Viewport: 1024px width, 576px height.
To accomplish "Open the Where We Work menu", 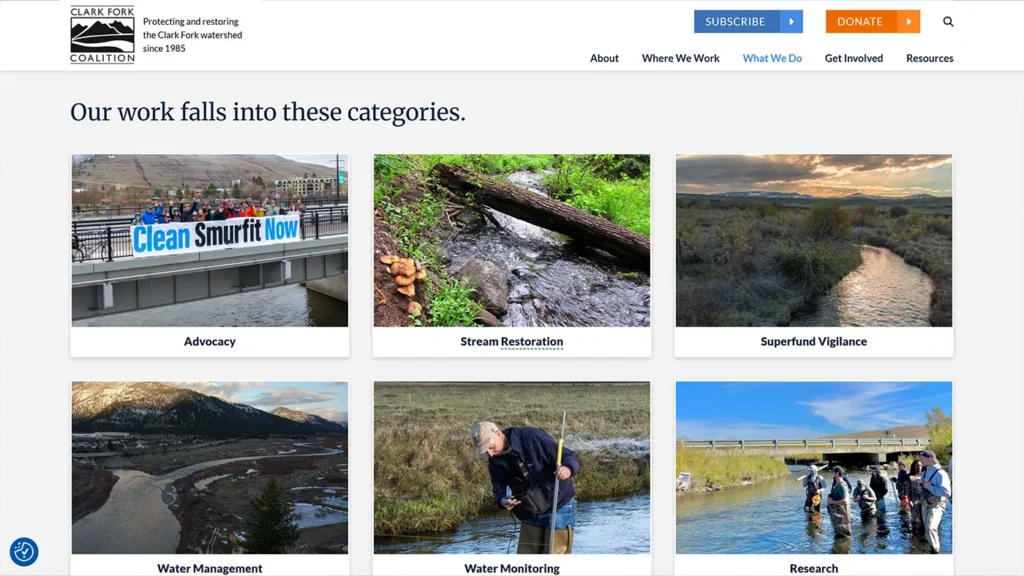I will coord(680,58).
